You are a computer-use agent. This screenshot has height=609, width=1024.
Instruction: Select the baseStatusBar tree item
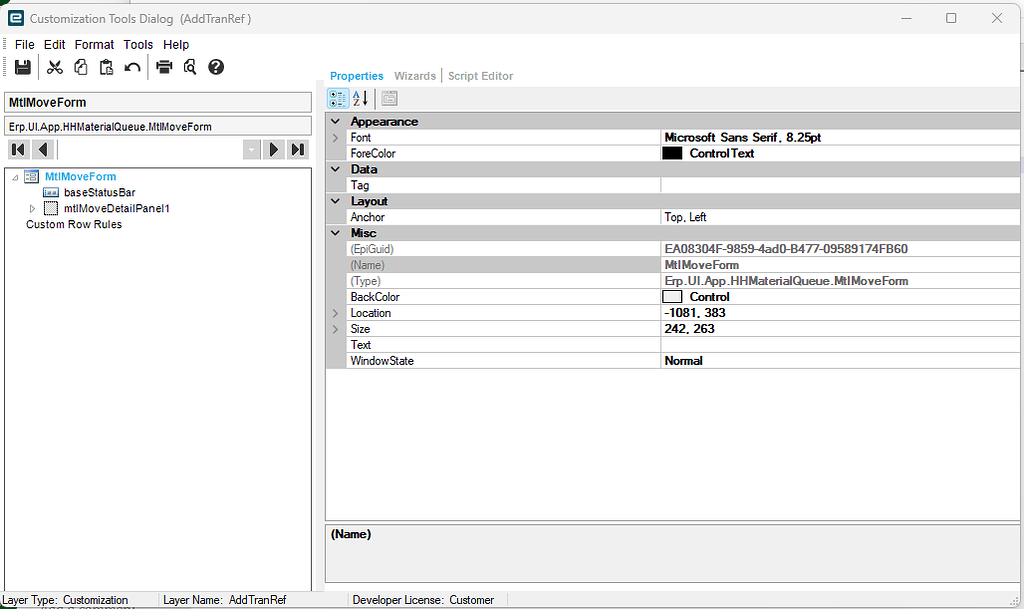pyautogui.click(x=99, y=192)
